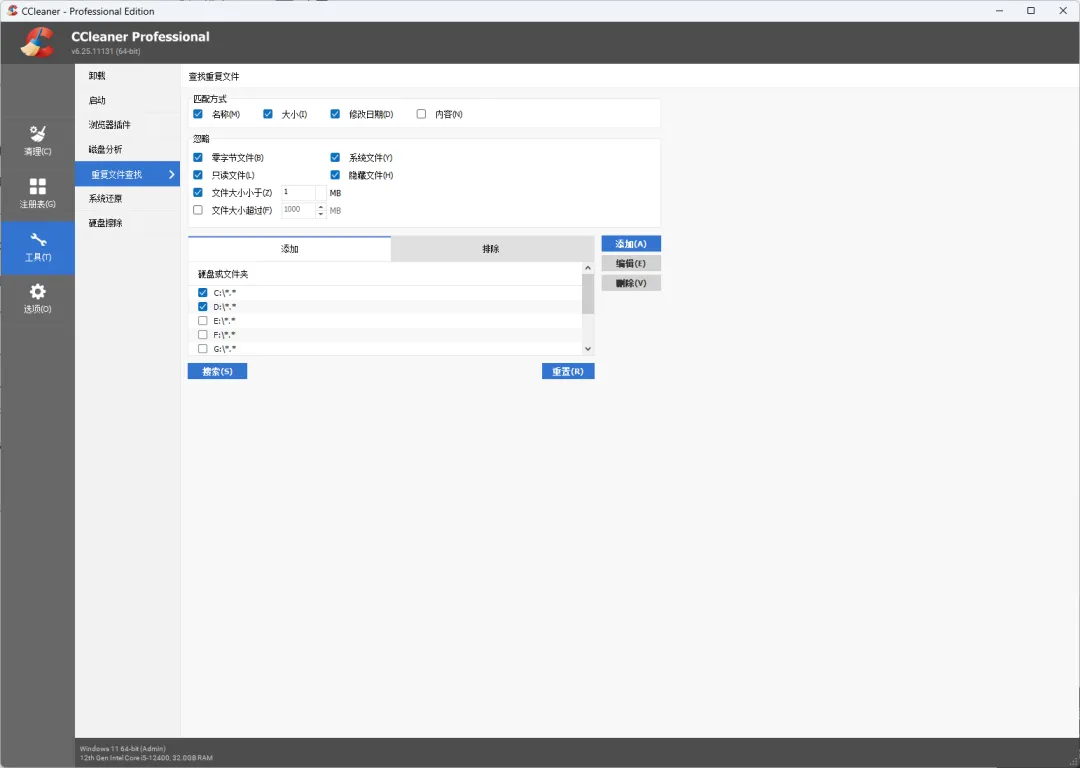The width and height of the screenshot is (1080, 768).
Task: Toggle the 名称(M) match checkbox
Action: pyautogui.click(x=198, y=114)
